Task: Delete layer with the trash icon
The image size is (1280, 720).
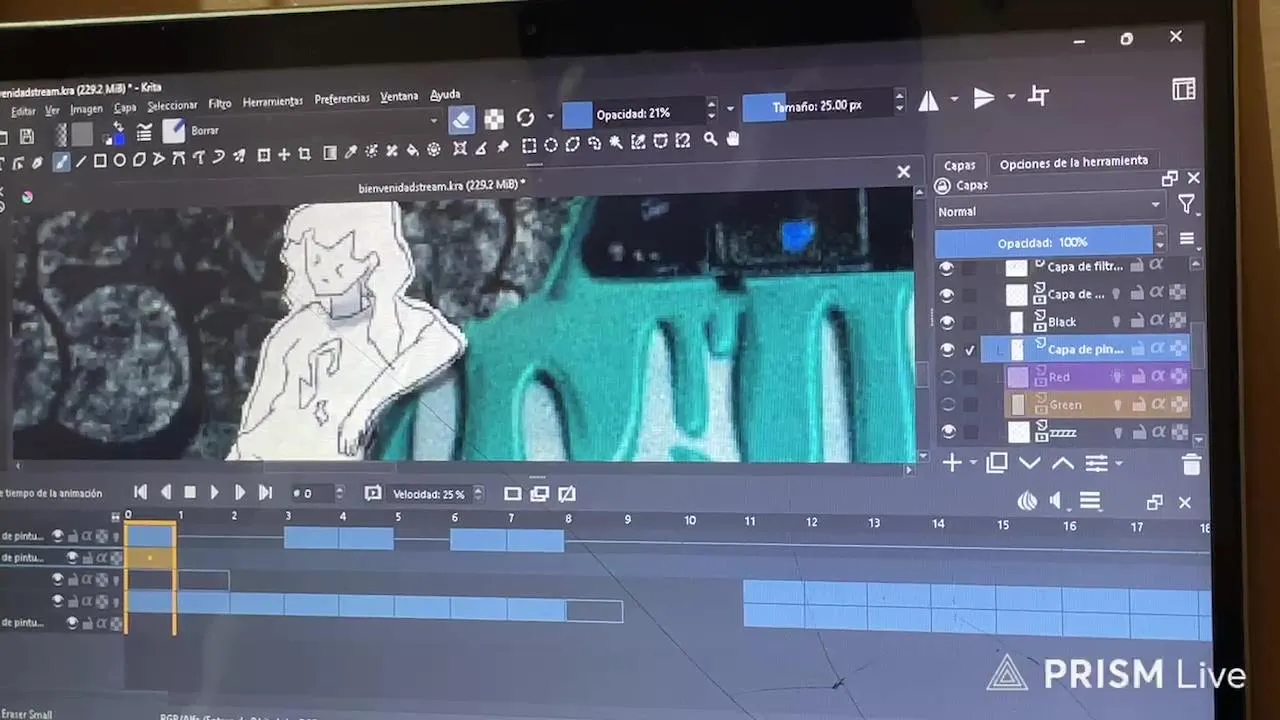Action: (1190, 464)
